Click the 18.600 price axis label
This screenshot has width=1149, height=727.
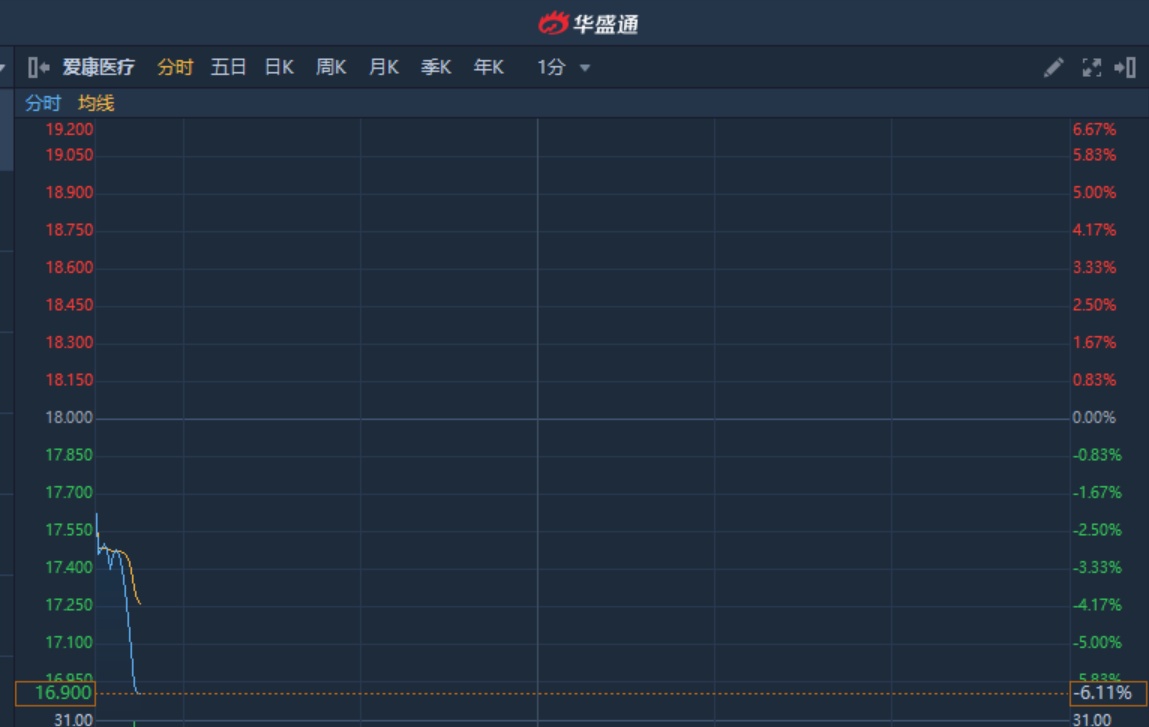coord(69,267)
